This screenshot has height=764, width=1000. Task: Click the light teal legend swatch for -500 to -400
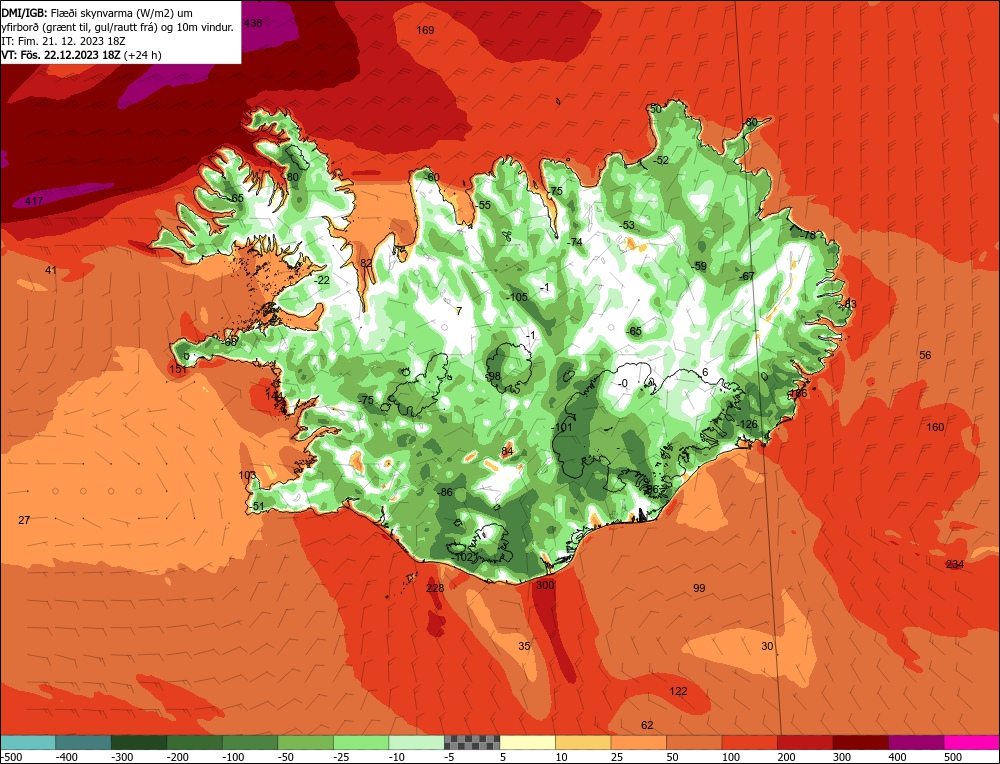tap(27, 742)
